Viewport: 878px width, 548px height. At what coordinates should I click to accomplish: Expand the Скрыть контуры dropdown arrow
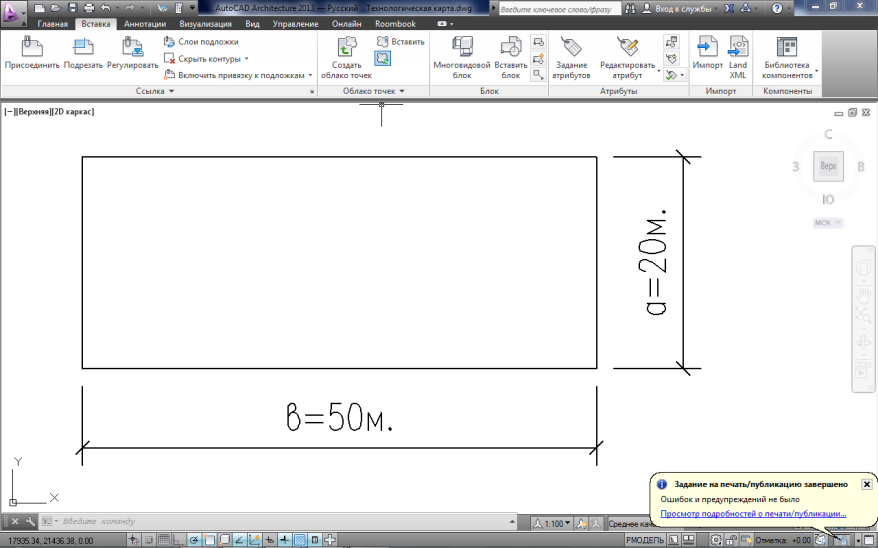[246, 59]
